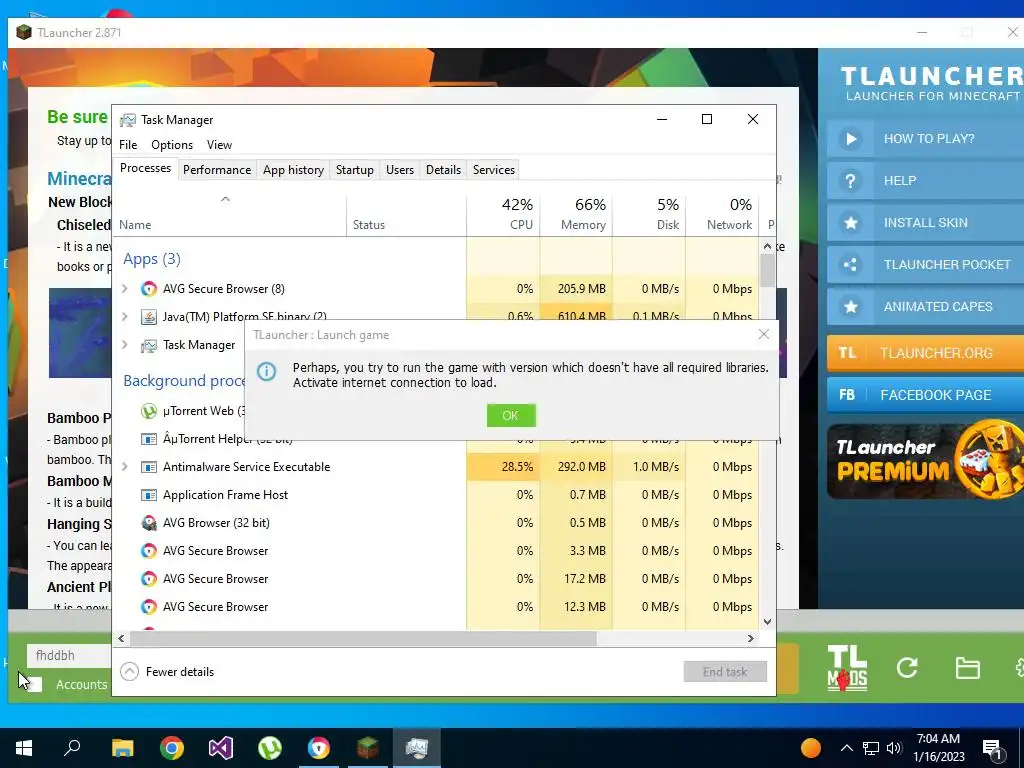The image size is (1024, 768).
Task: Click the TLauncher PREMIUM banner
Action: pos(925,460)
